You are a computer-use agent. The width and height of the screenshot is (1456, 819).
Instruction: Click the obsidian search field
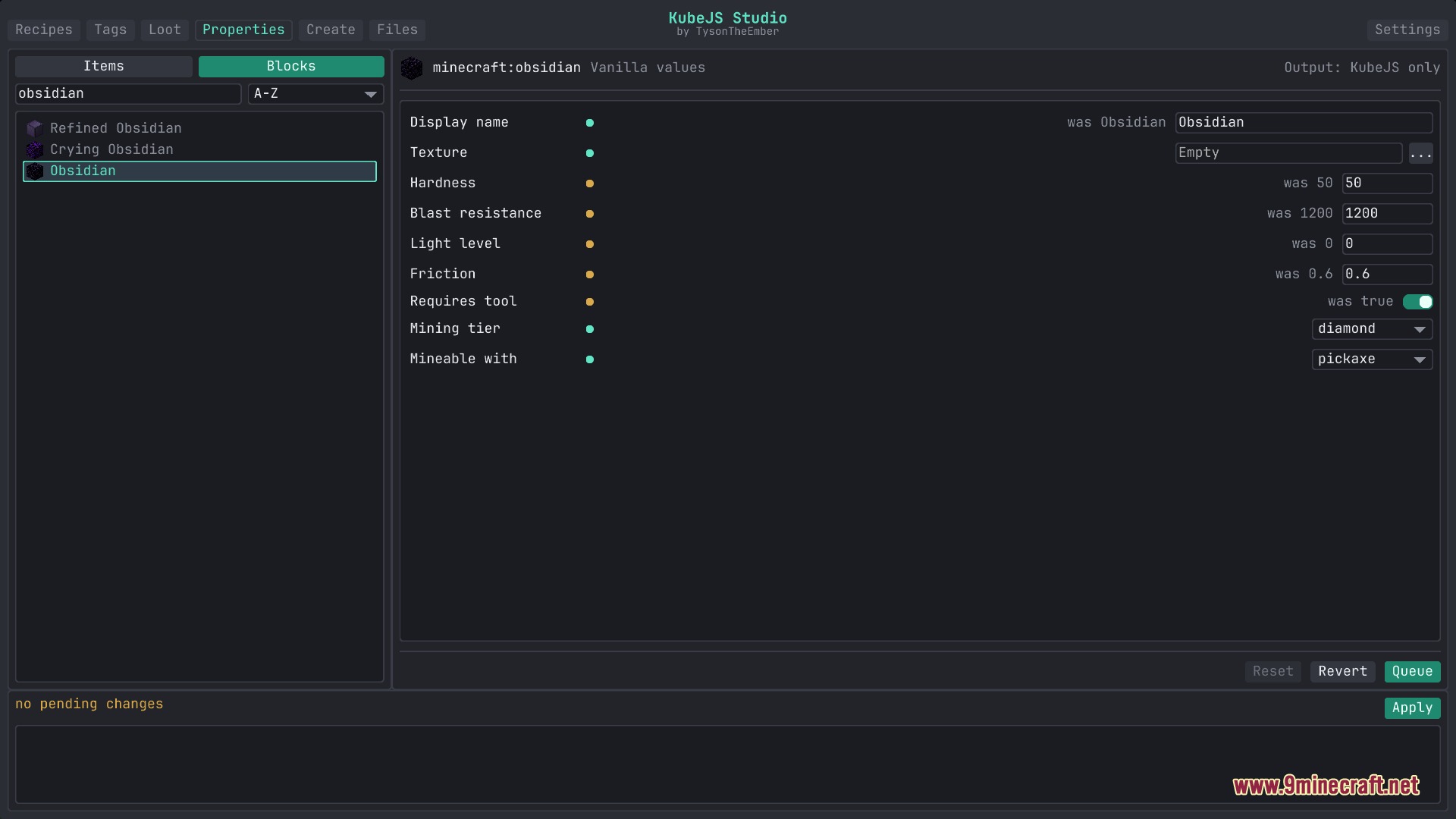(128, 94)
